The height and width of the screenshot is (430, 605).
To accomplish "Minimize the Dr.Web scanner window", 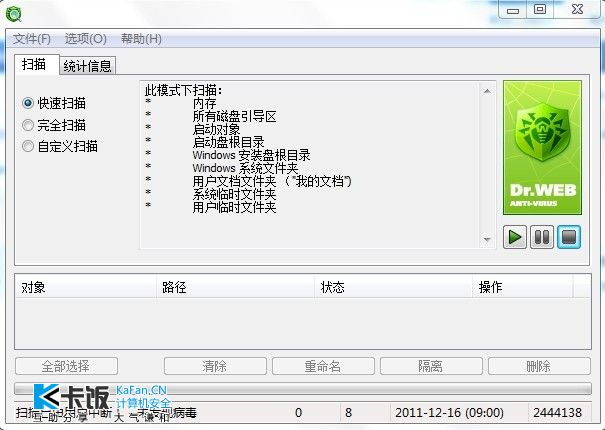I will point(513,10).
